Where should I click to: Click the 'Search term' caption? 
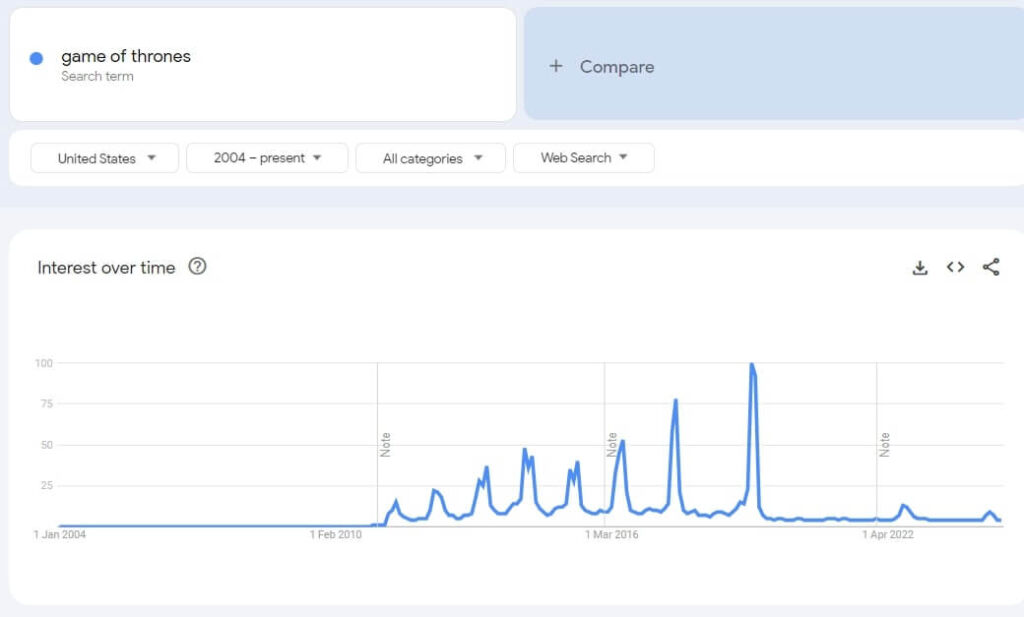(x=97, y=76)
